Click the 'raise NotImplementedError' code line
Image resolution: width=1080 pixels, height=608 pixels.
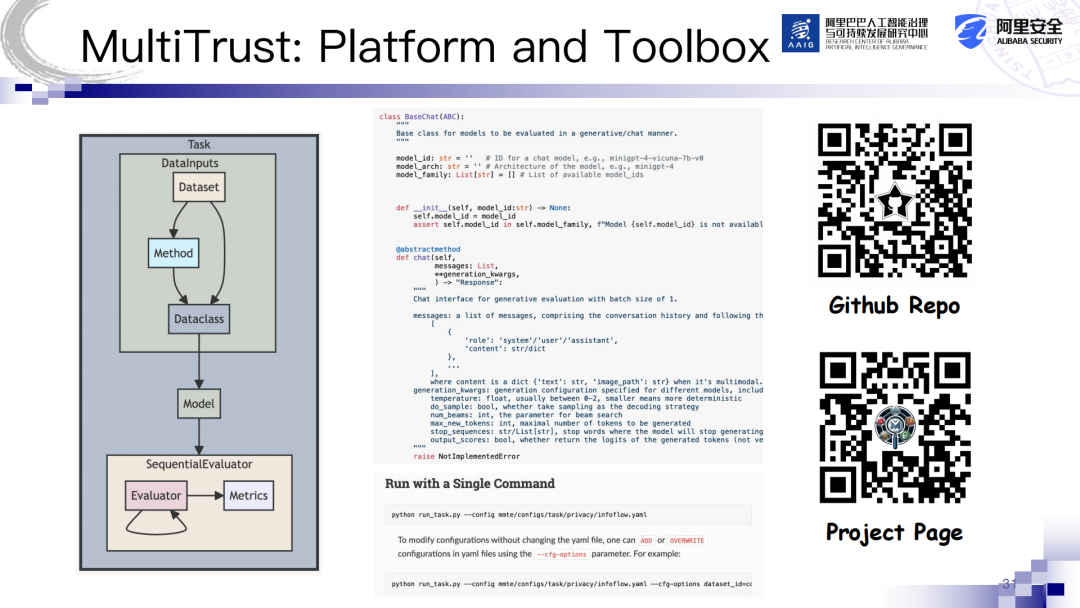click(x=466, y=457)
